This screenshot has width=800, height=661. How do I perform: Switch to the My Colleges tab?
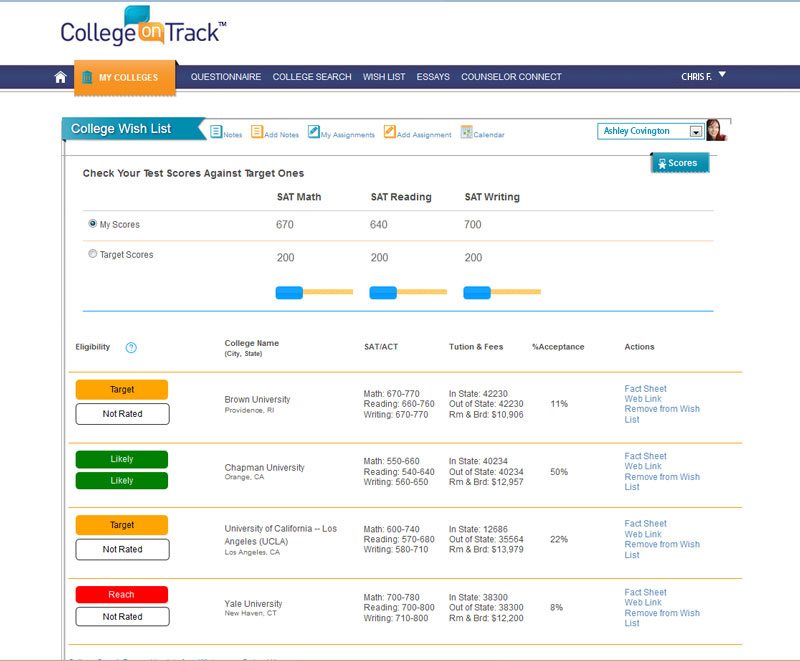[x=126, y=78]
